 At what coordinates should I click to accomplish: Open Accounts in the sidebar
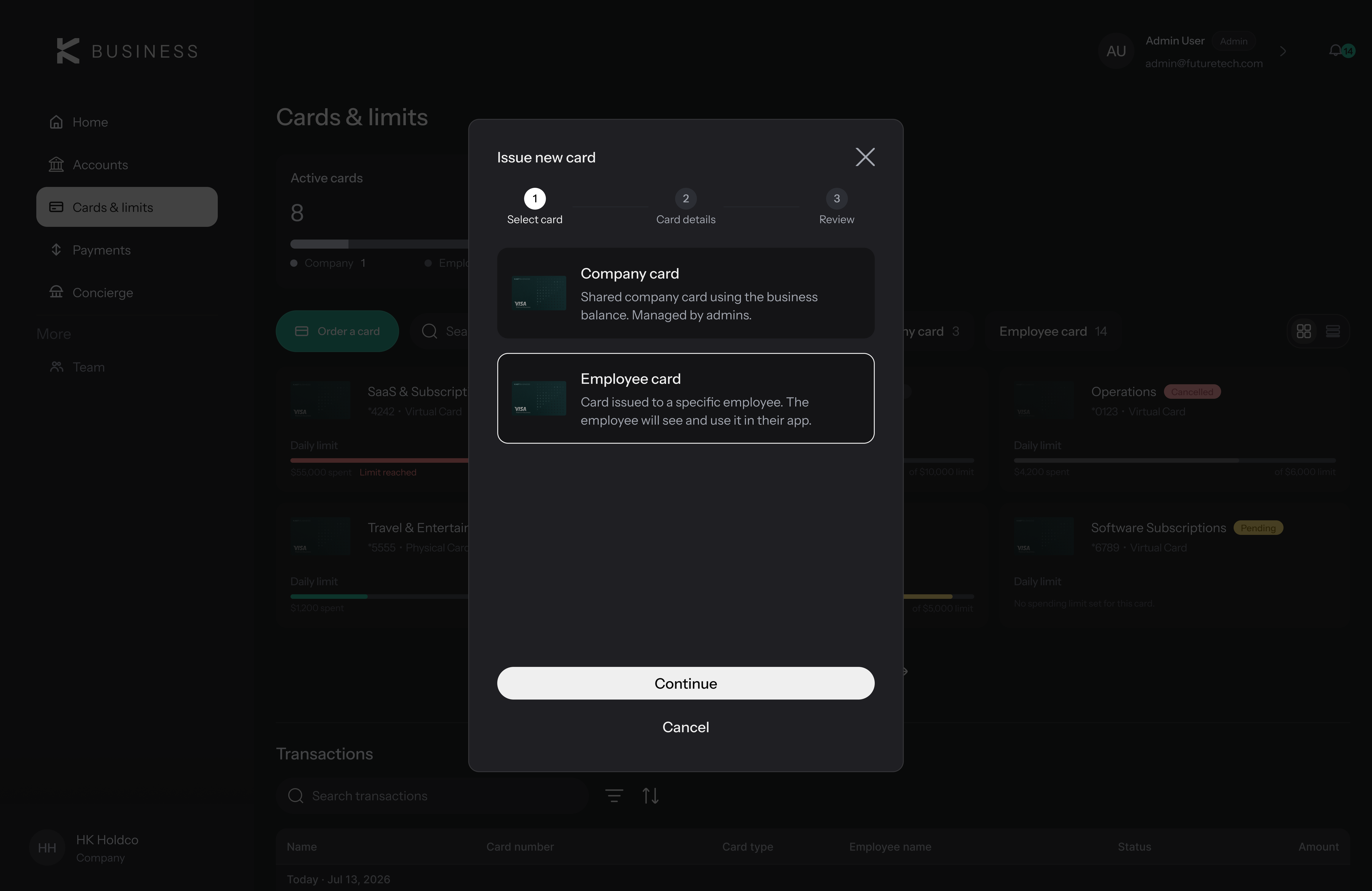coord(127,165)
